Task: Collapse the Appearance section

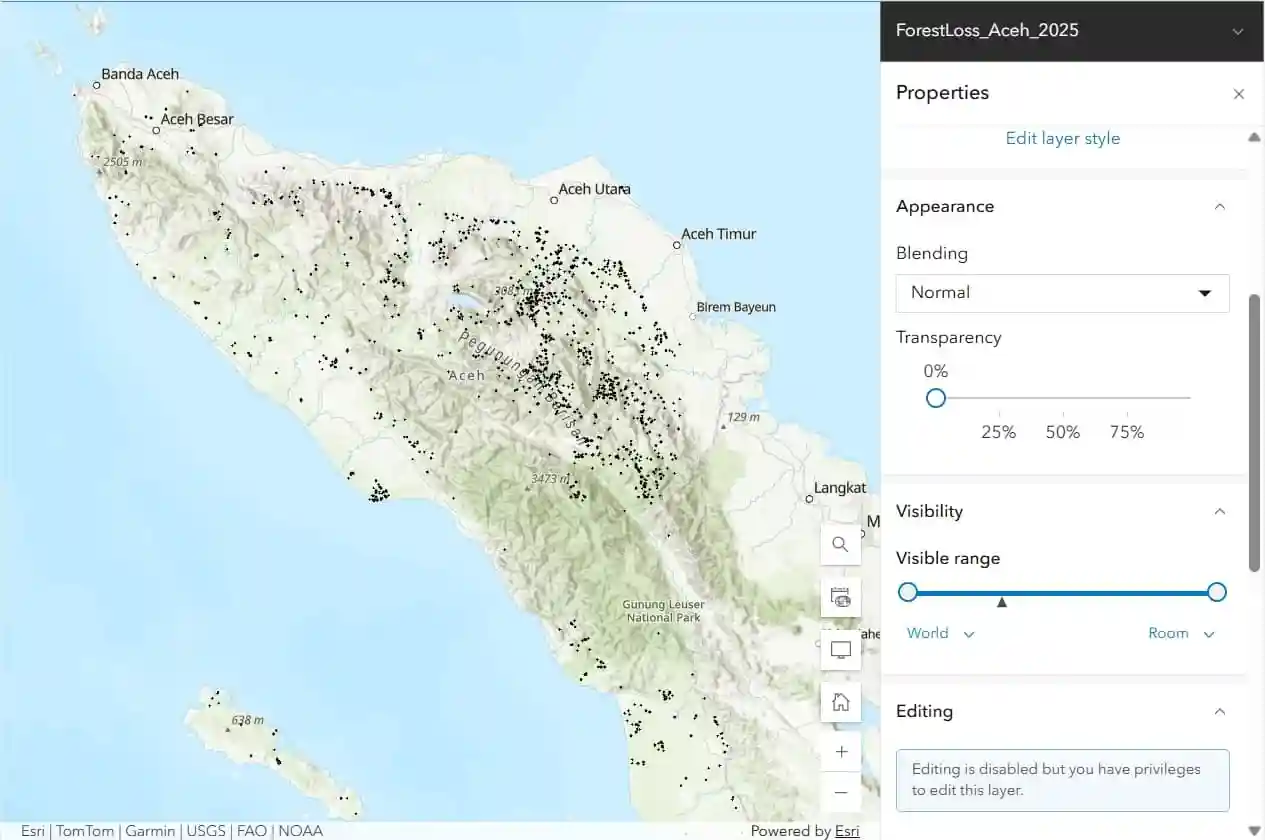Action: (x=1219, y=206)
